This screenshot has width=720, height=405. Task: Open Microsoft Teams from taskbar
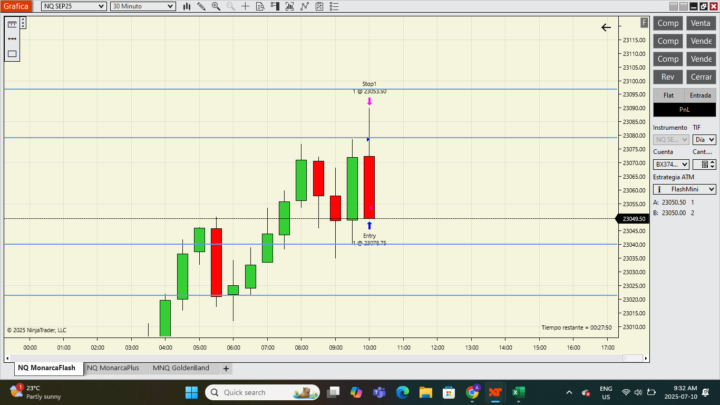(379, 392)
